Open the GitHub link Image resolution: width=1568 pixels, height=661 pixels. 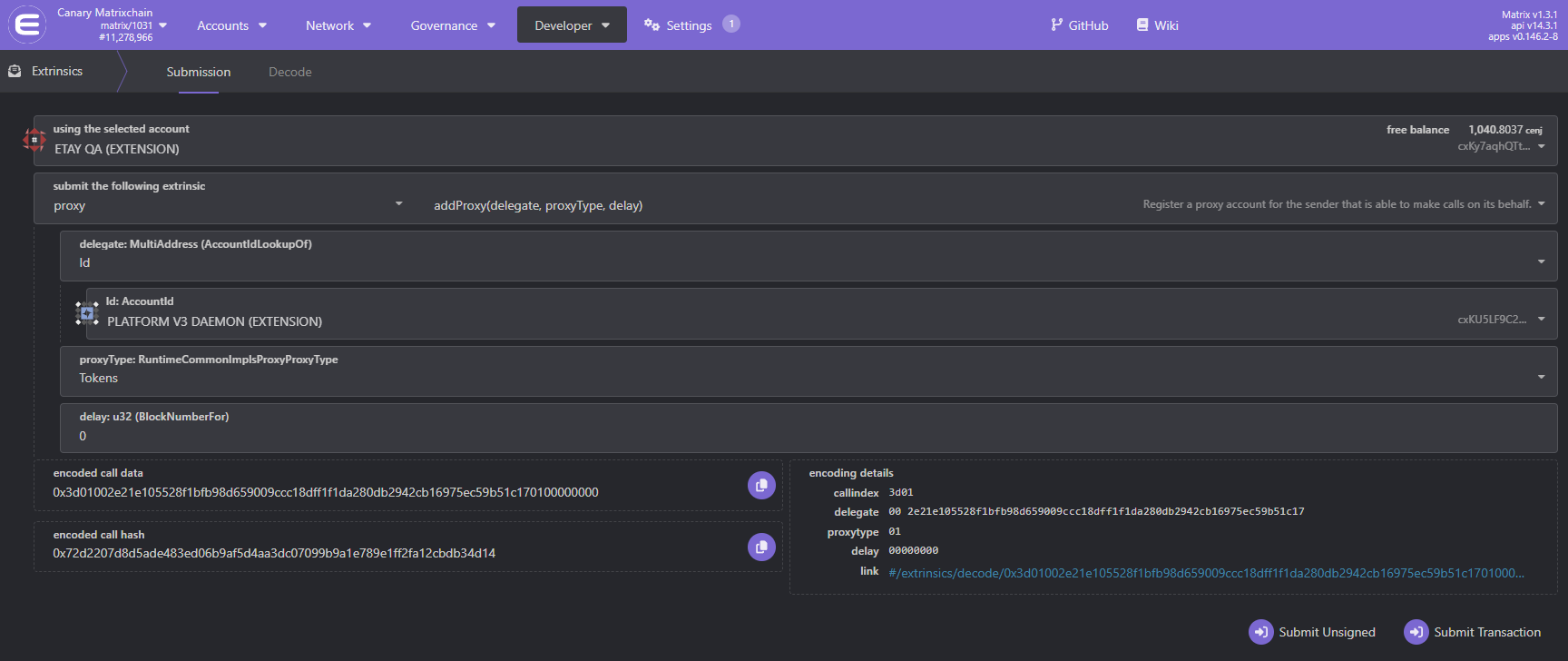[x=1080, y=25]
